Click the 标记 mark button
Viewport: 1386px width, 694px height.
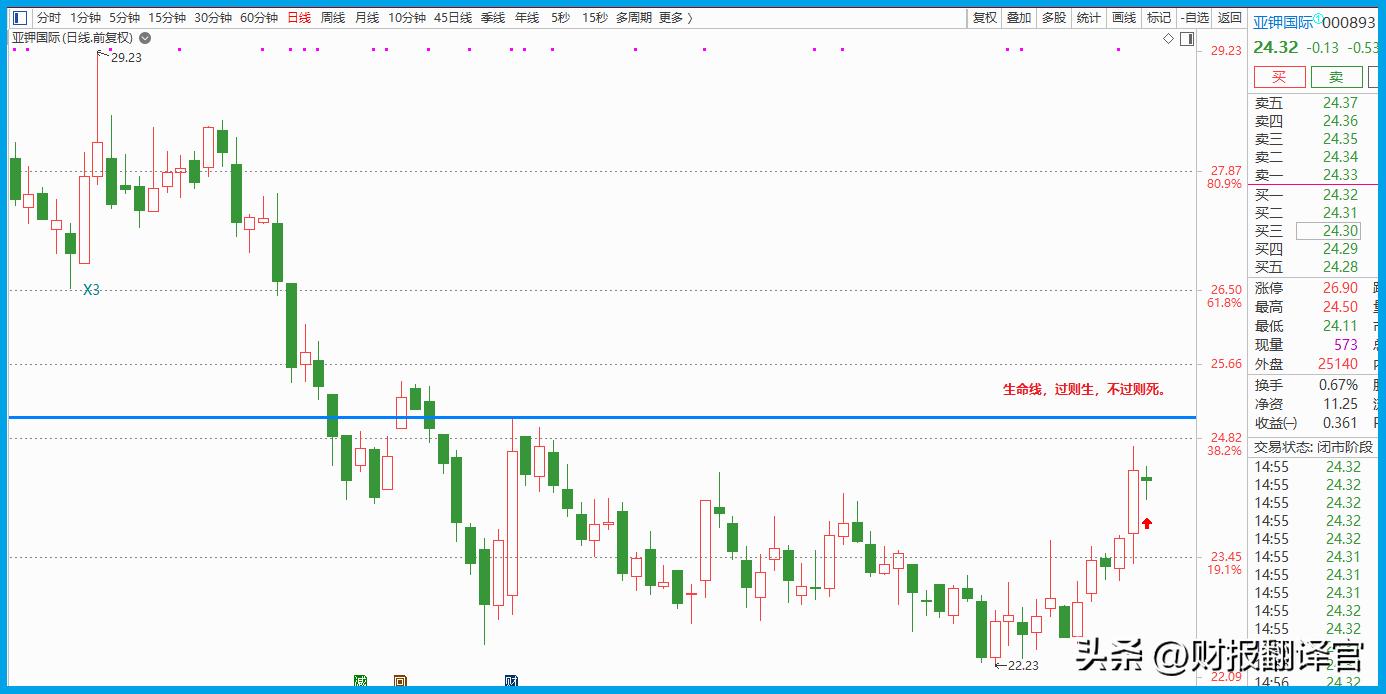pos(1159,18)
